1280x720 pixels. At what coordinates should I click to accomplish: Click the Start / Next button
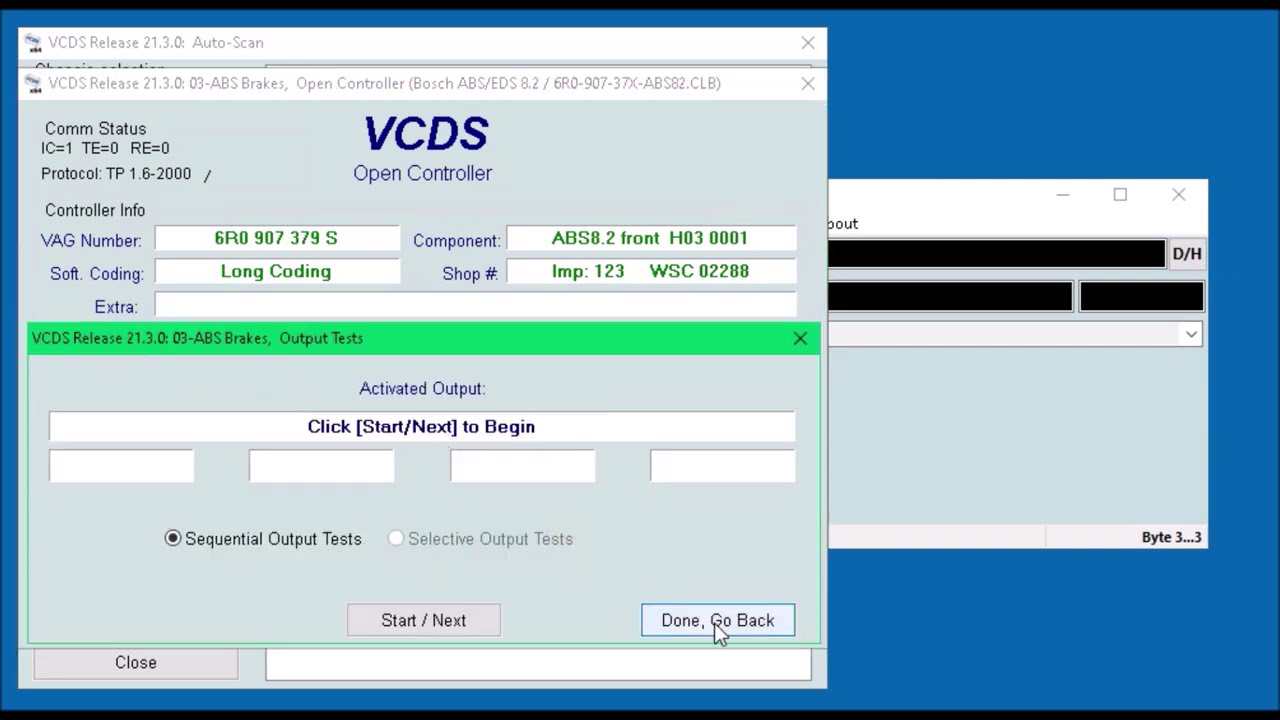(424, 620)
